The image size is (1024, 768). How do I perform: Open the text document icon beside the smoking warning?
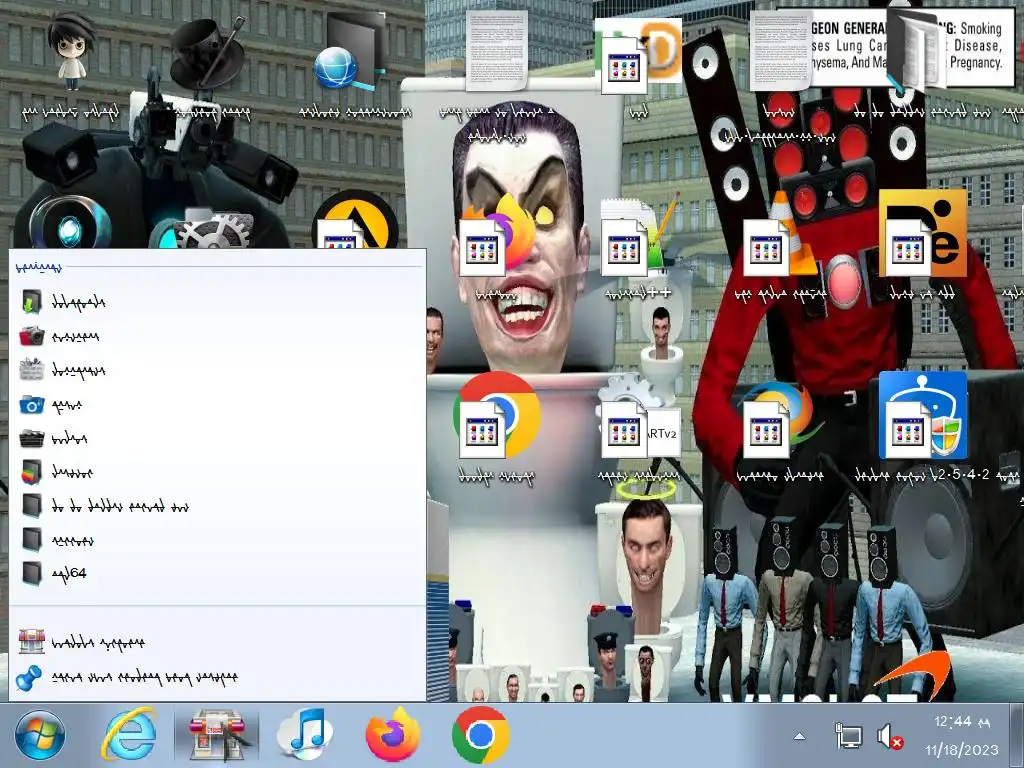click(x=780, y=51)
